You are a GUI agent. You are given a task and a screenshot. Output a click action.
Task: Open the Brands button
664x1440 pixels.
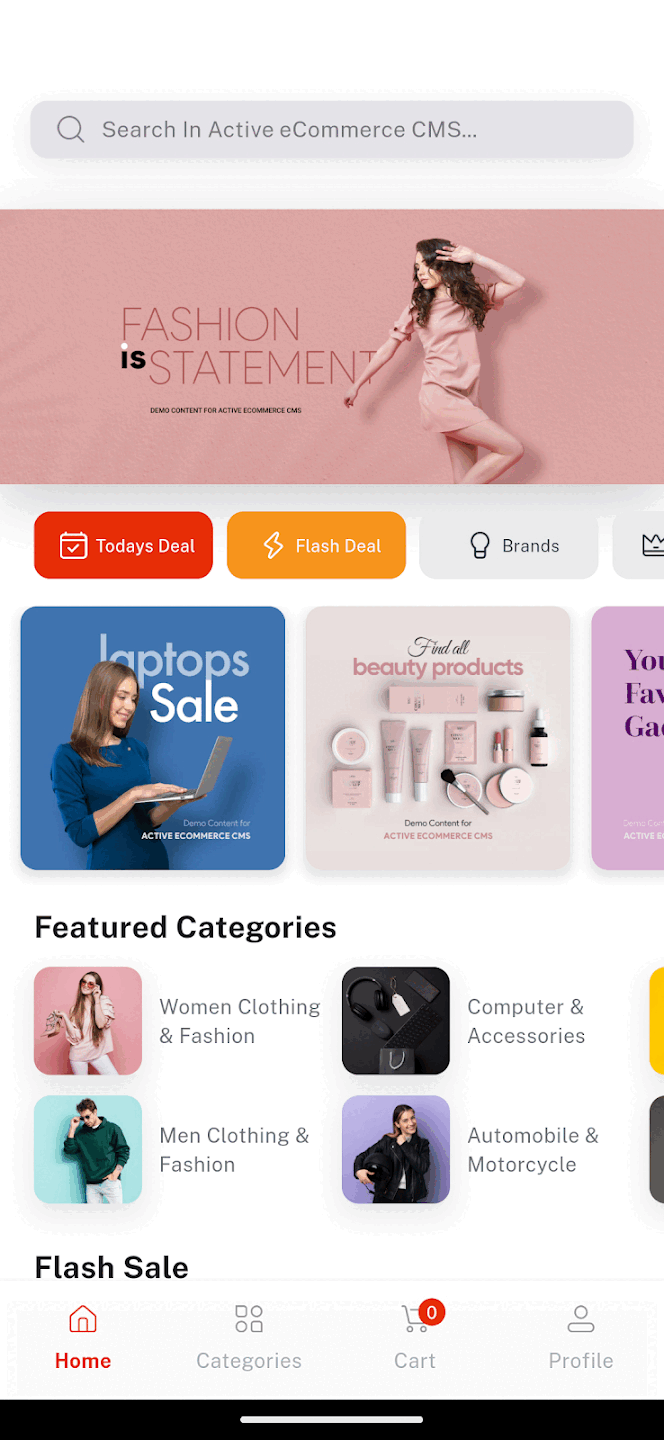[509, 545]
